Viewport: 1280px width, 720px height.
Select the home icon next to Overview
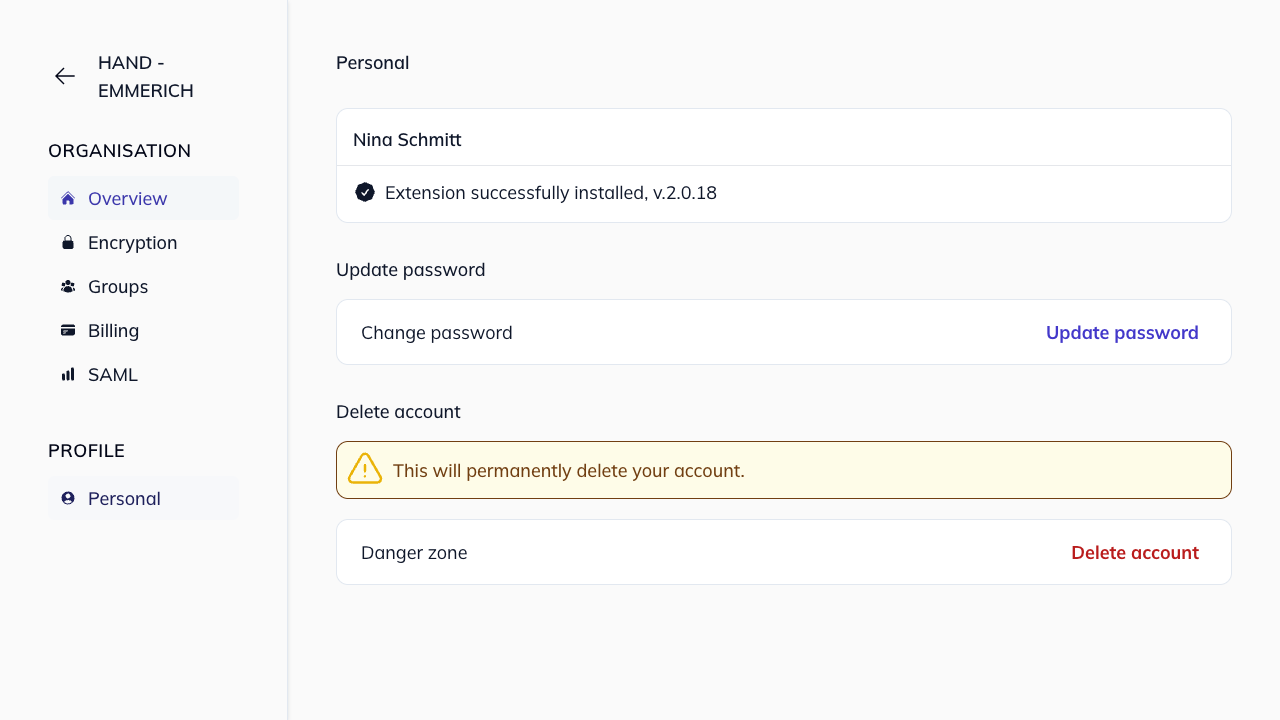67,198
